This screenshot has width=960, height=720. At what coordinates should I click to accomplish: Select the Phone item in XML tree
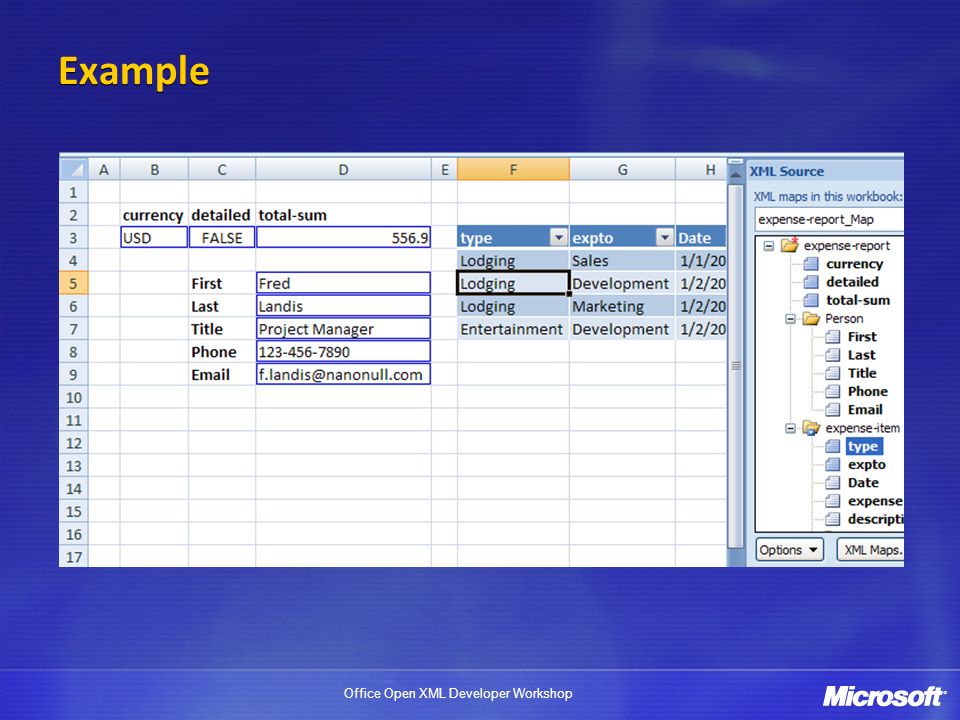pyautogui.click(x=868, y=391)
